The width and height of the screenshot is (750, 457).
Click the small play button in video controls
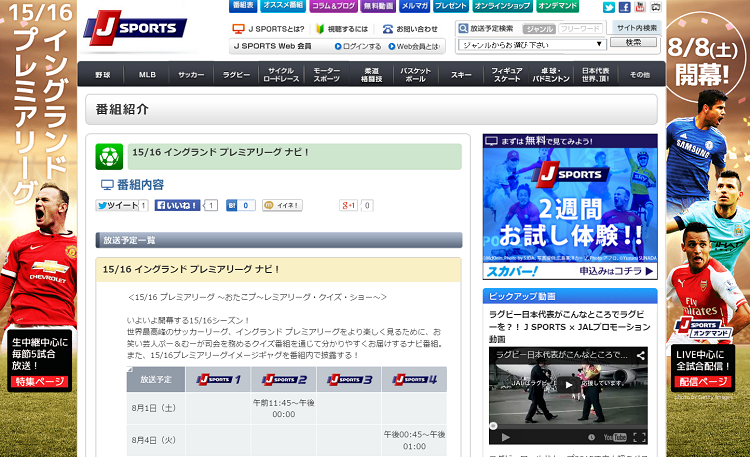click(505, 437)
